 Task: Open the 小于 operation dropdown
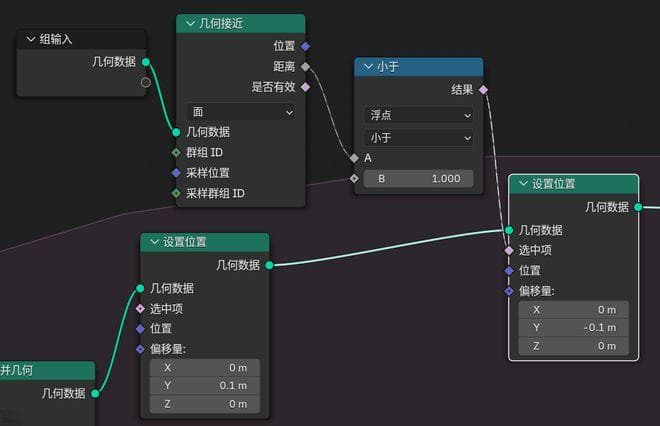pyautogui.click(x=418, y=138)
